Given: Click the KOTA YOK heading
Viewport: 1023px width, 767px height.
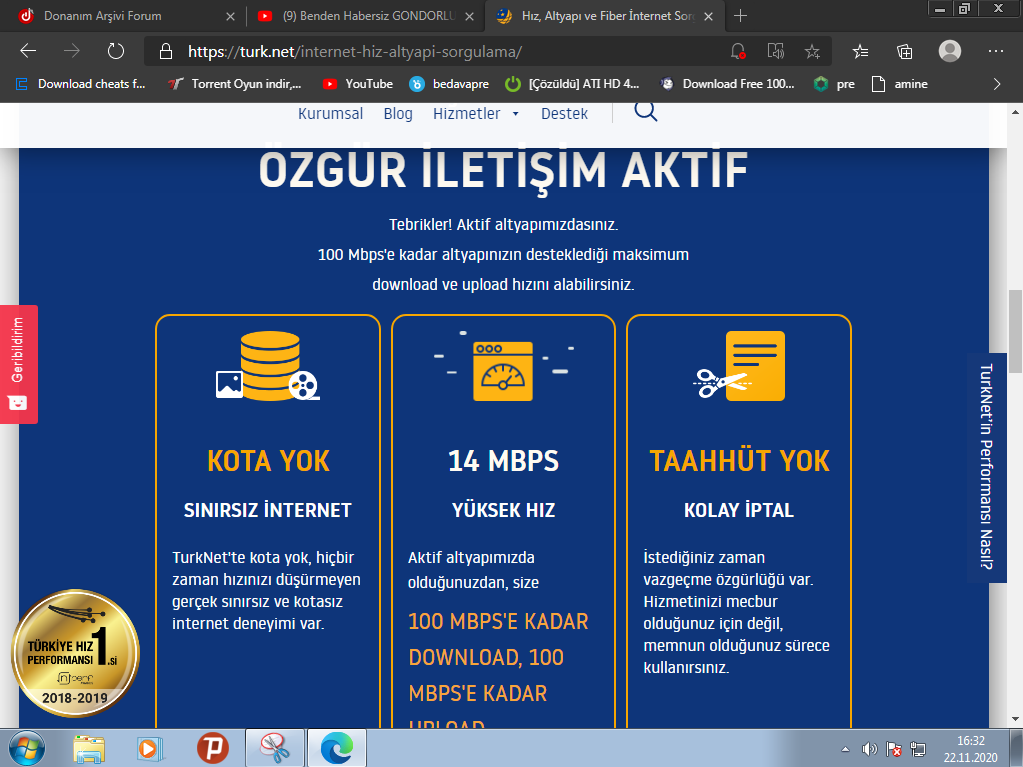Looking at the screenshot, I should click(x=268, y=461).
